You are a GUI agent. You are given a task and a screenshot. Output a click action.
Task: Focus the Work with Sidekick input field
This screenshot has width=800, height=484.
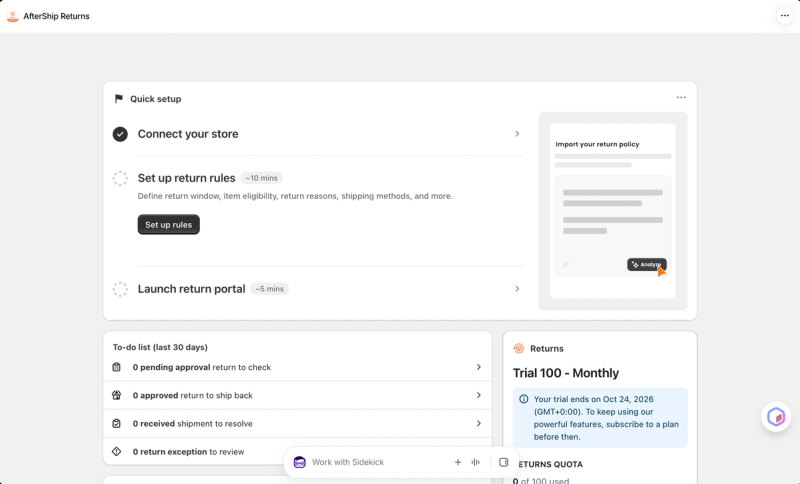(x=378, y=462)
